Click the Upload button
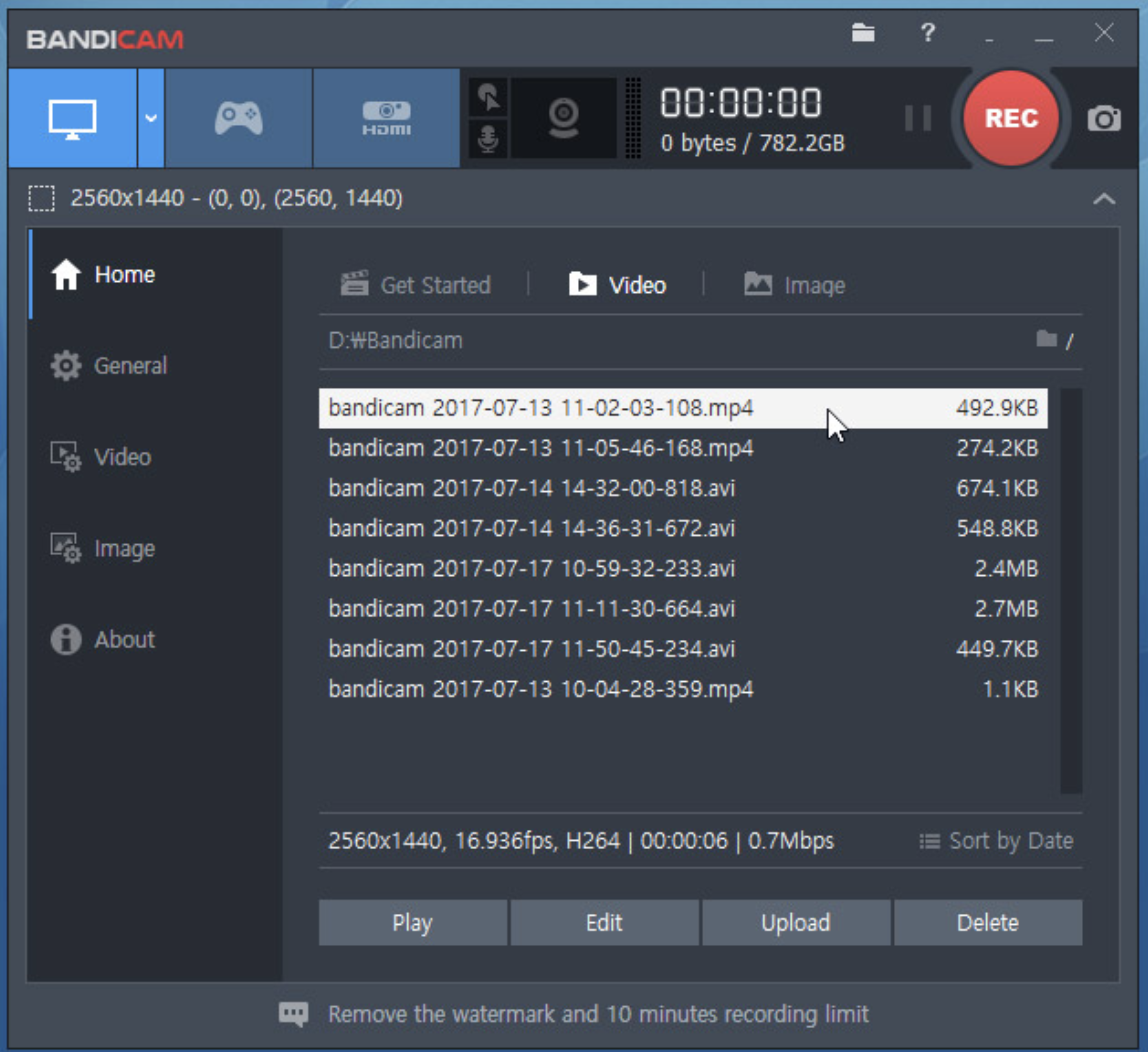 796,922
